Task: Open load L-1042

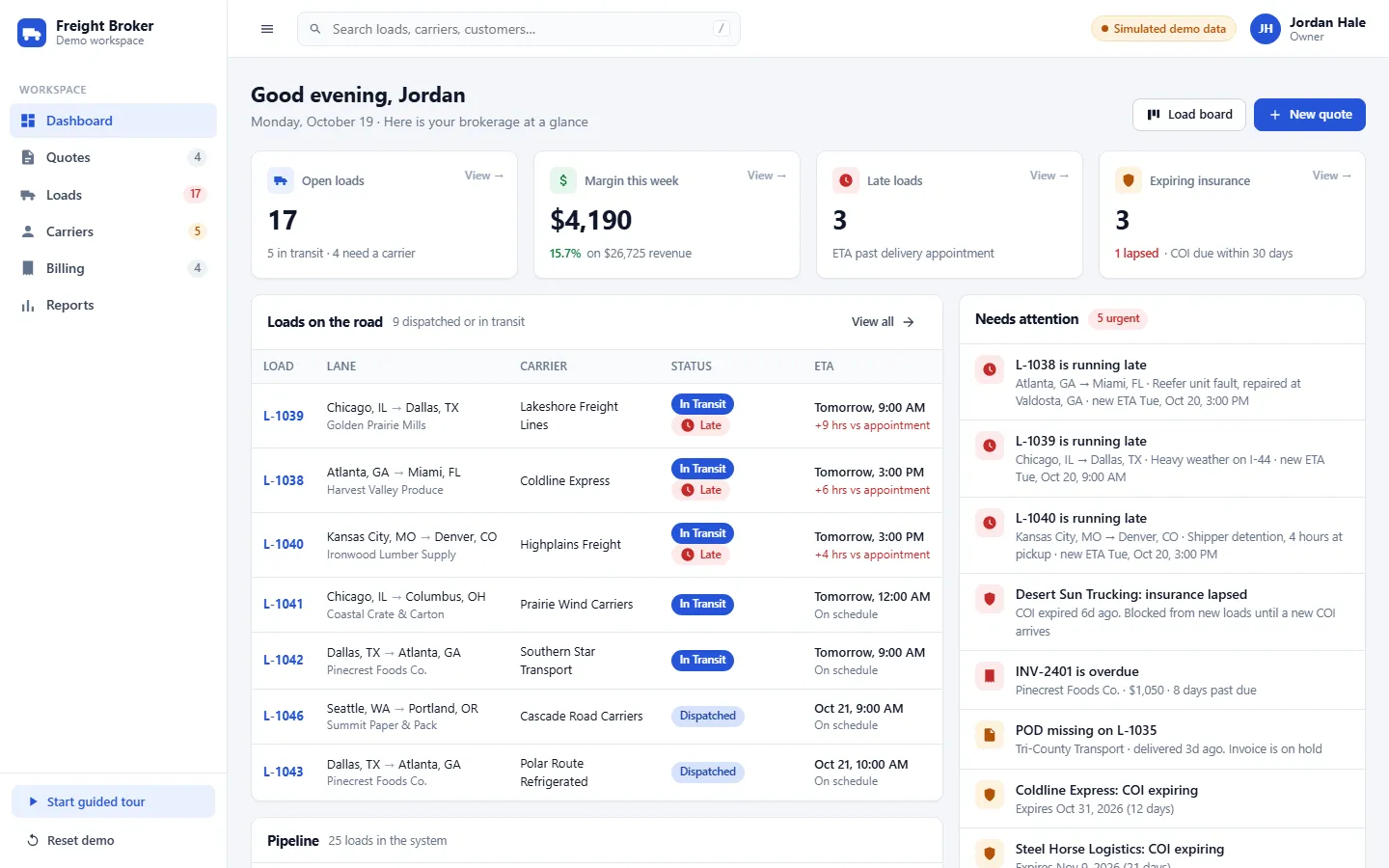Action: (284, 660)
